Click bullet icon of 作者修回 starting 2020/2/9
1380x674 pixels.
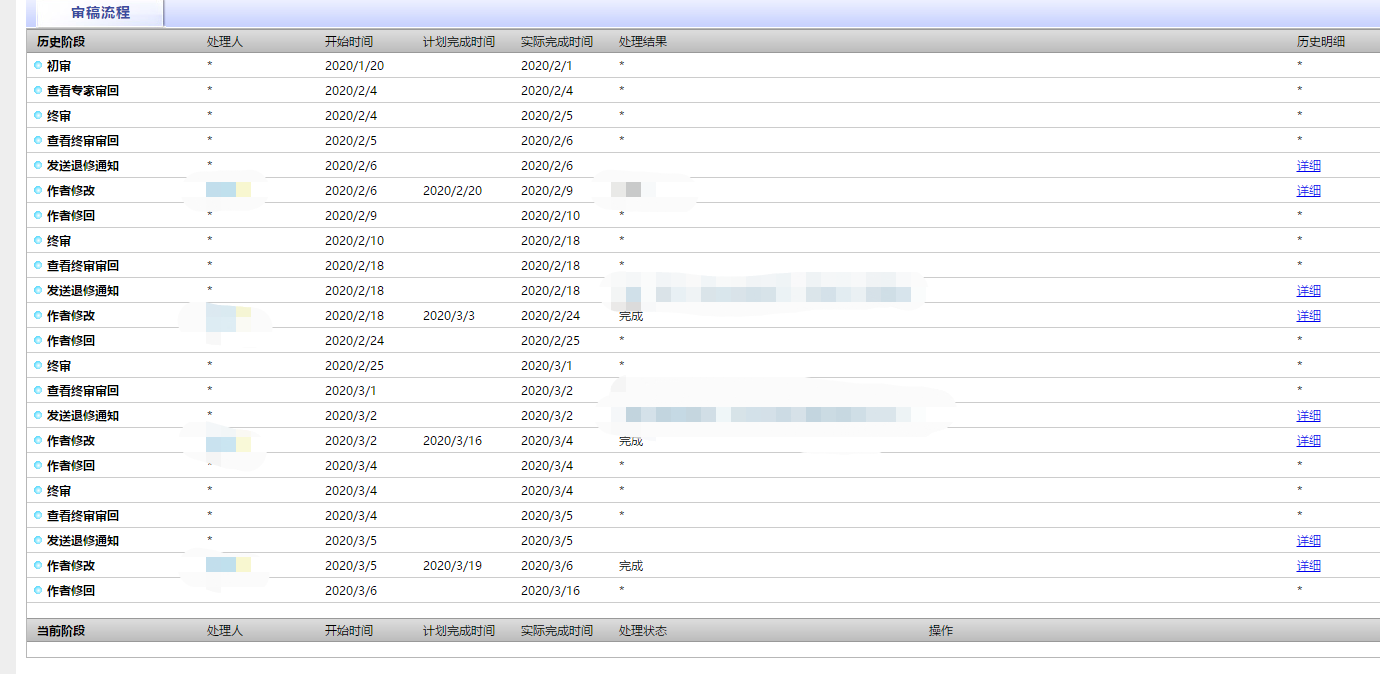click(38, 216)
